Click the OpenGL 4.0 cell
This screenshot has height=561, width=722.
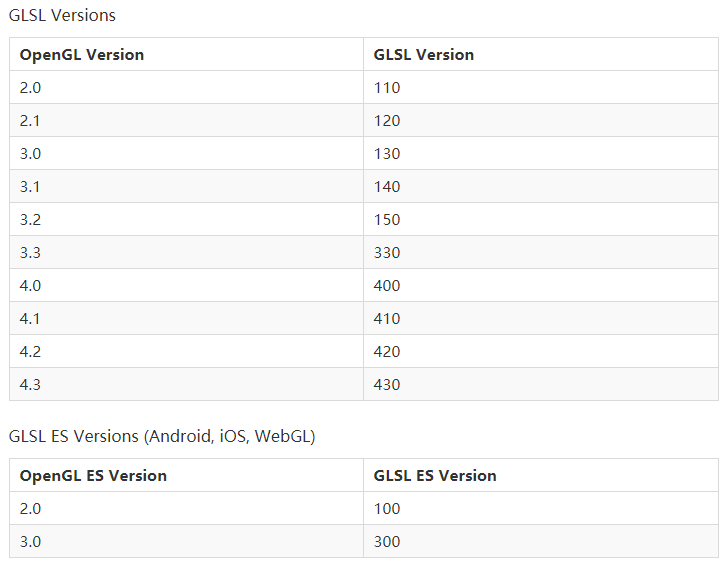[x=30, y=286]
